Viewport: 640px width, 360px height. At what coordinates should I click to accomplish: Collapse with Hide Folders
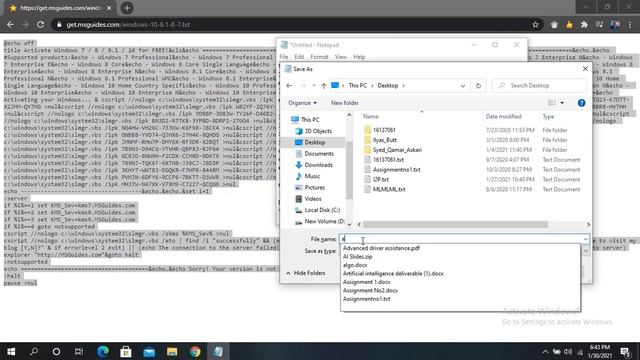click(306, 273)
